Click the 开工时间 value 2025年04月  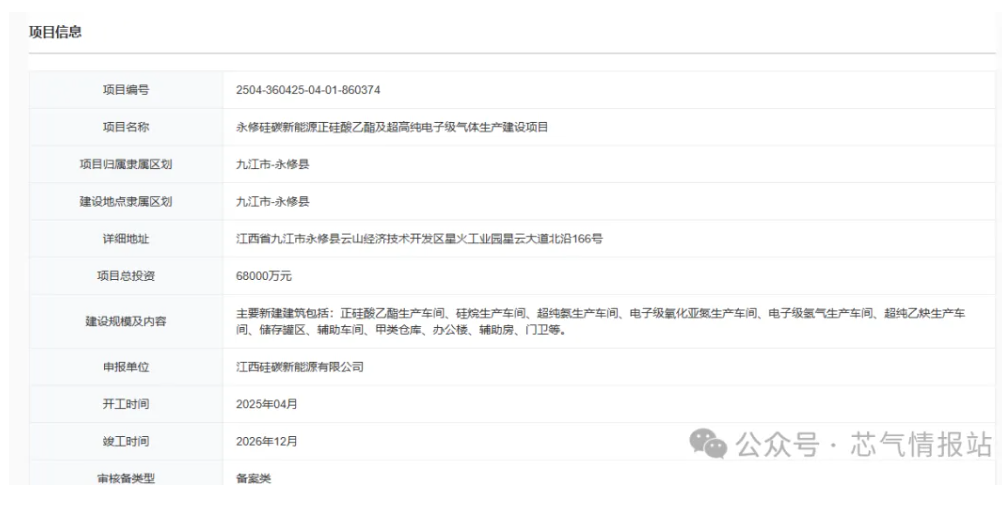point(266,404)
